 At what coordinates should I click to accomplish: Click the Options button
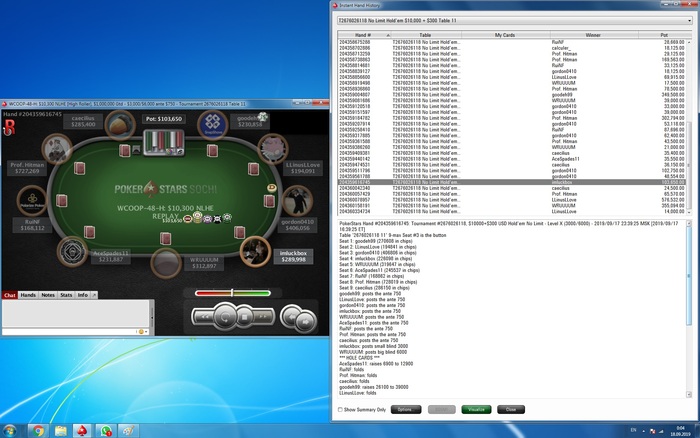(x=406, y=409)
